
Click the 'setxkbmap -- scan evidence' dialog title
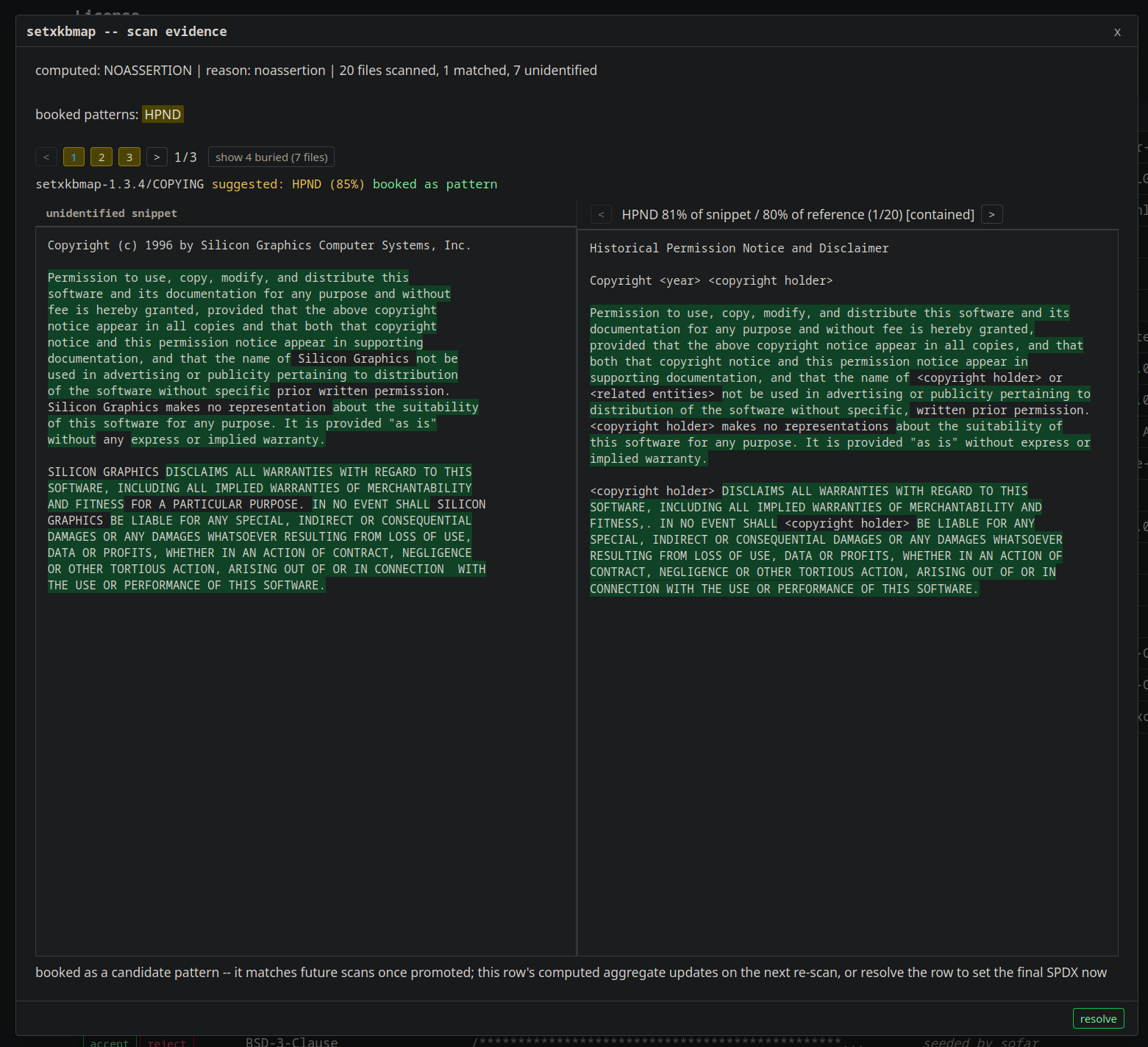(126, 32)
